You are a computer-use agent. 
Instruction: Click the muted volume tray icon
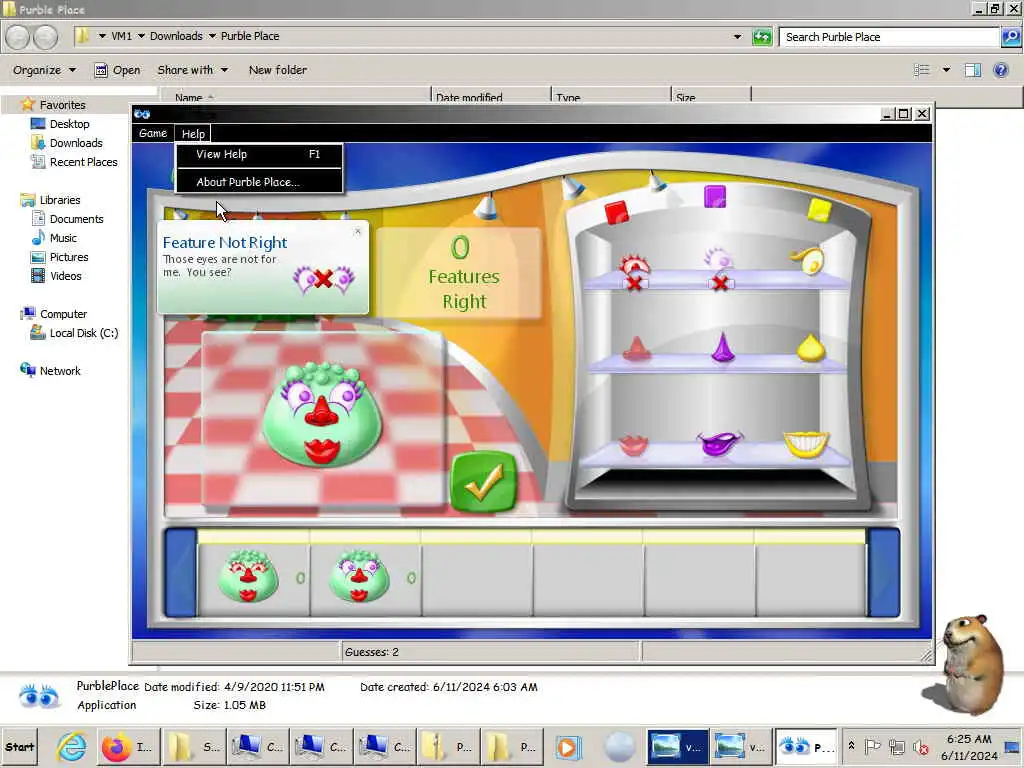click(x=921, y=746)
